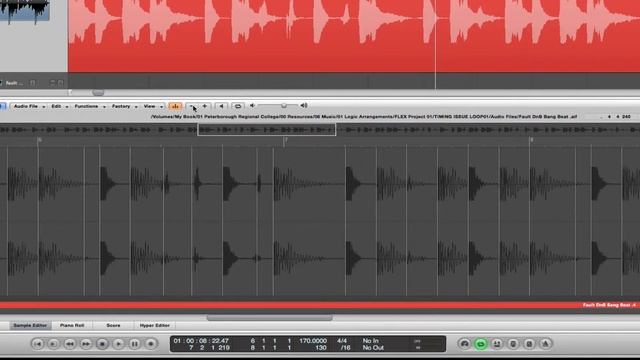Click the left locator position 6 1 1 1

point(271,340)
